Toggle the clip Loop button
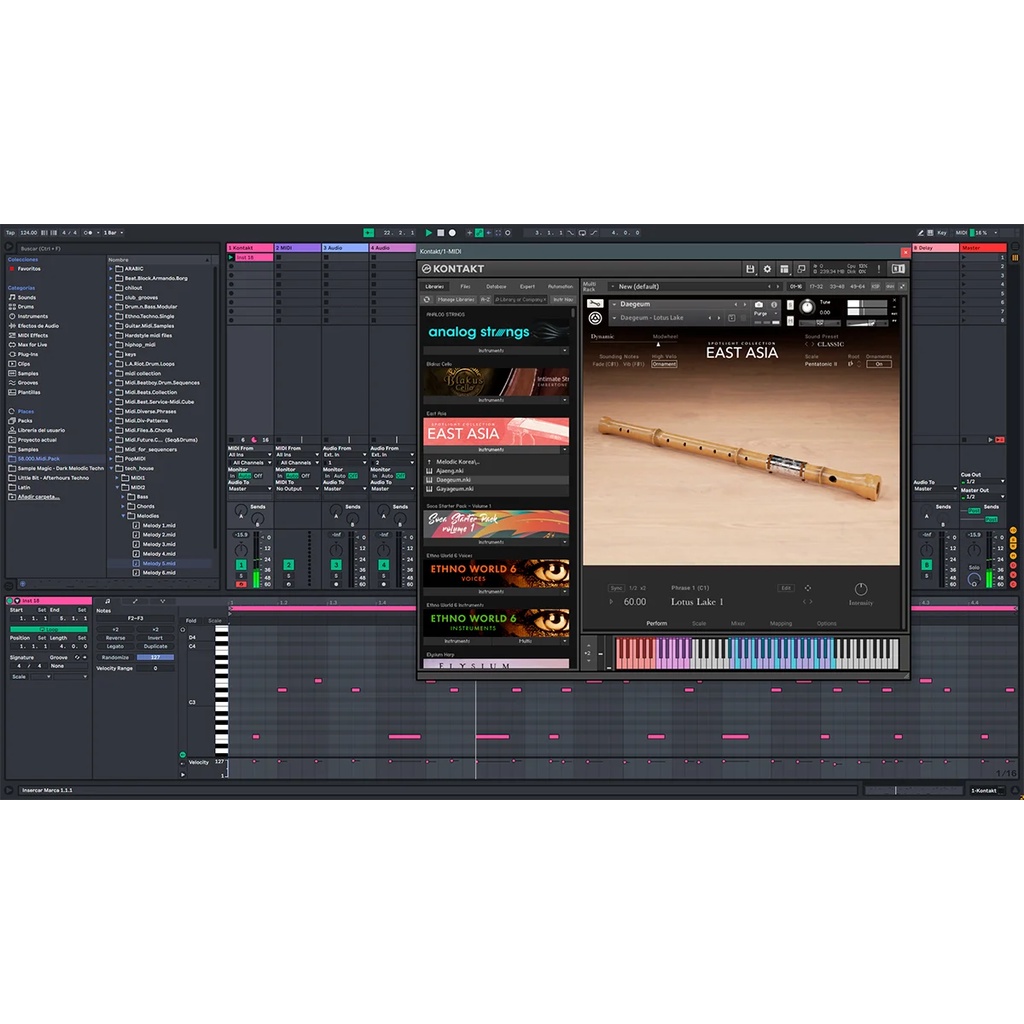This screenshot has width=1024, height=1024. pyautogui.click(x=49, y=630)
